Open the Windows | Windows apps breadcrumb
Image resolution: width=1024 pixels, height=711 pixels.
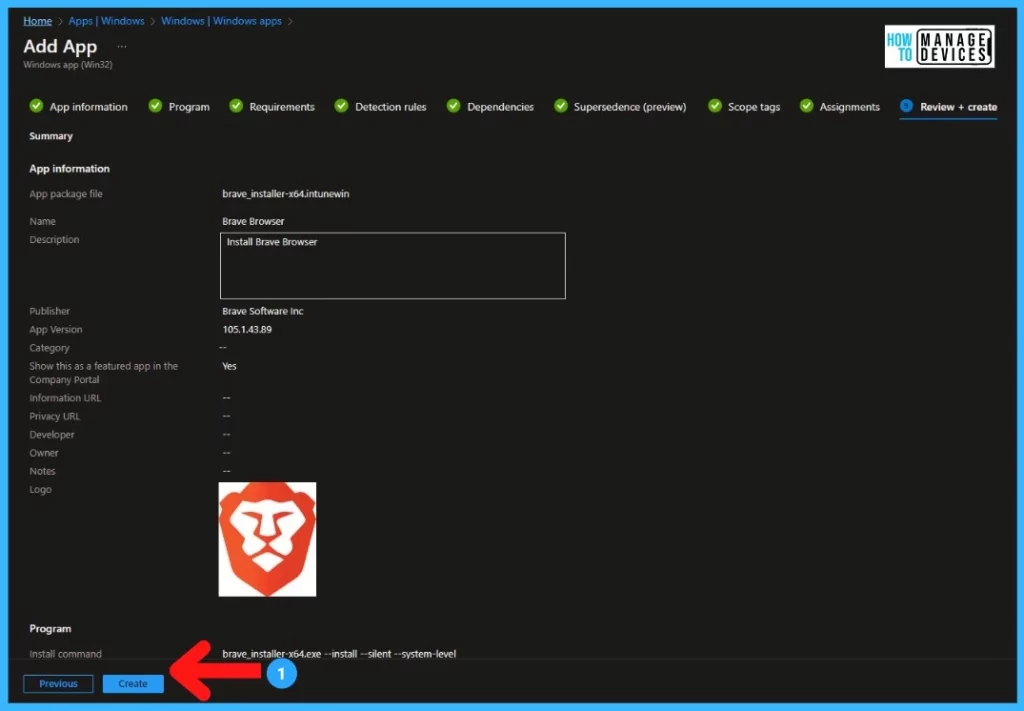(x=221, y=21)
